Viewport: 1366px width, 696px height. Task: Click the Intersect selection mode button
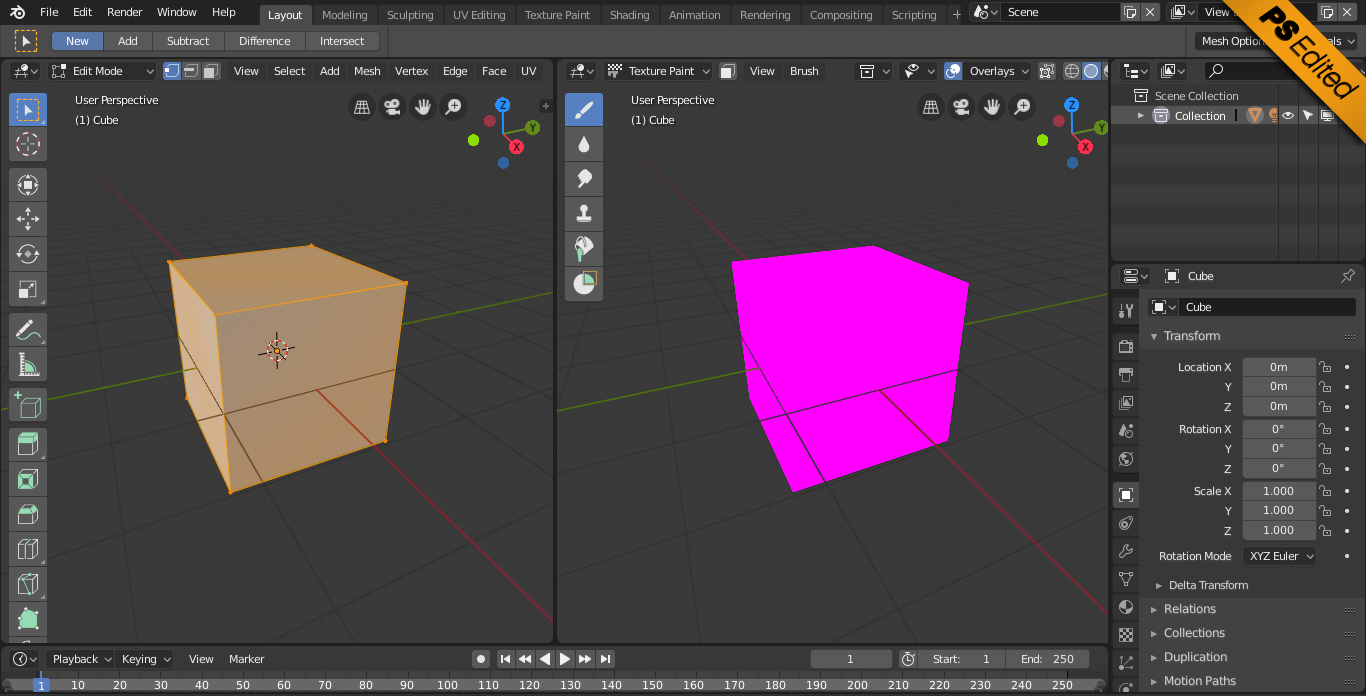pyautogui.click(x=342, y=41)
